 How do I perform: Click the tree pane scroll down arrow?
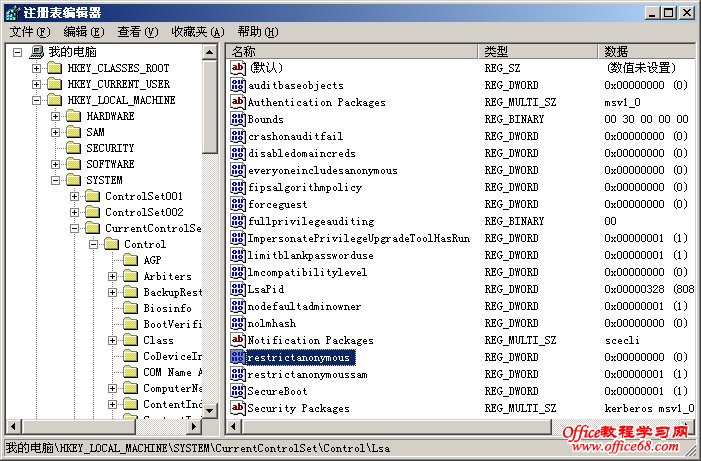pos(209,410)
